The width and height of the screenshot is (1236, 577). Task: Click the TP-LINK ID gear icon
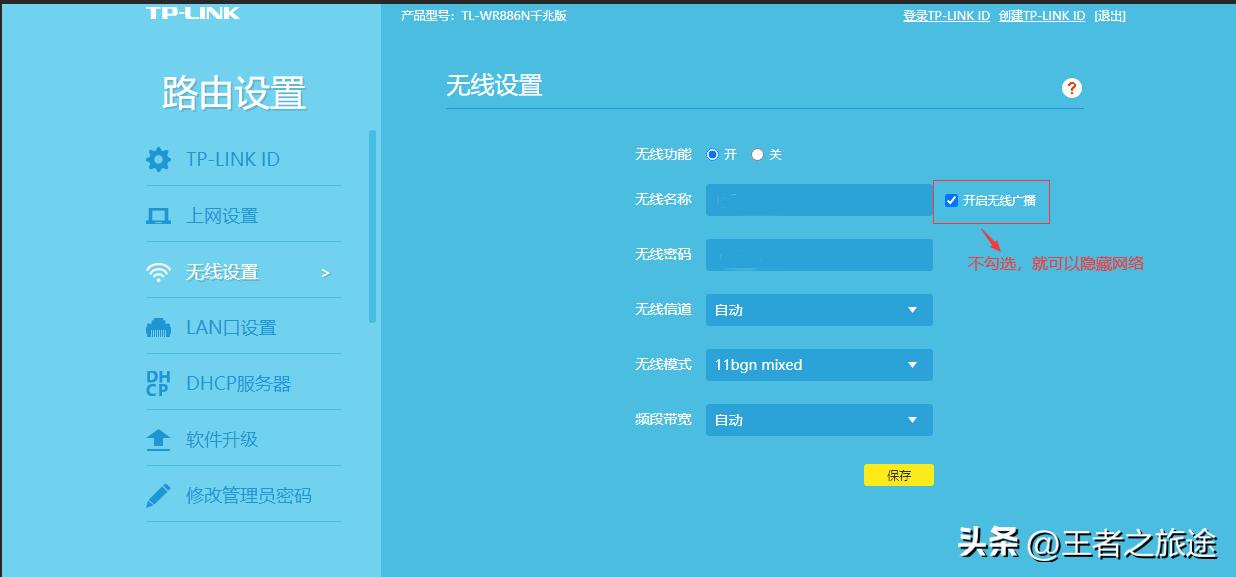click(158, 159)
